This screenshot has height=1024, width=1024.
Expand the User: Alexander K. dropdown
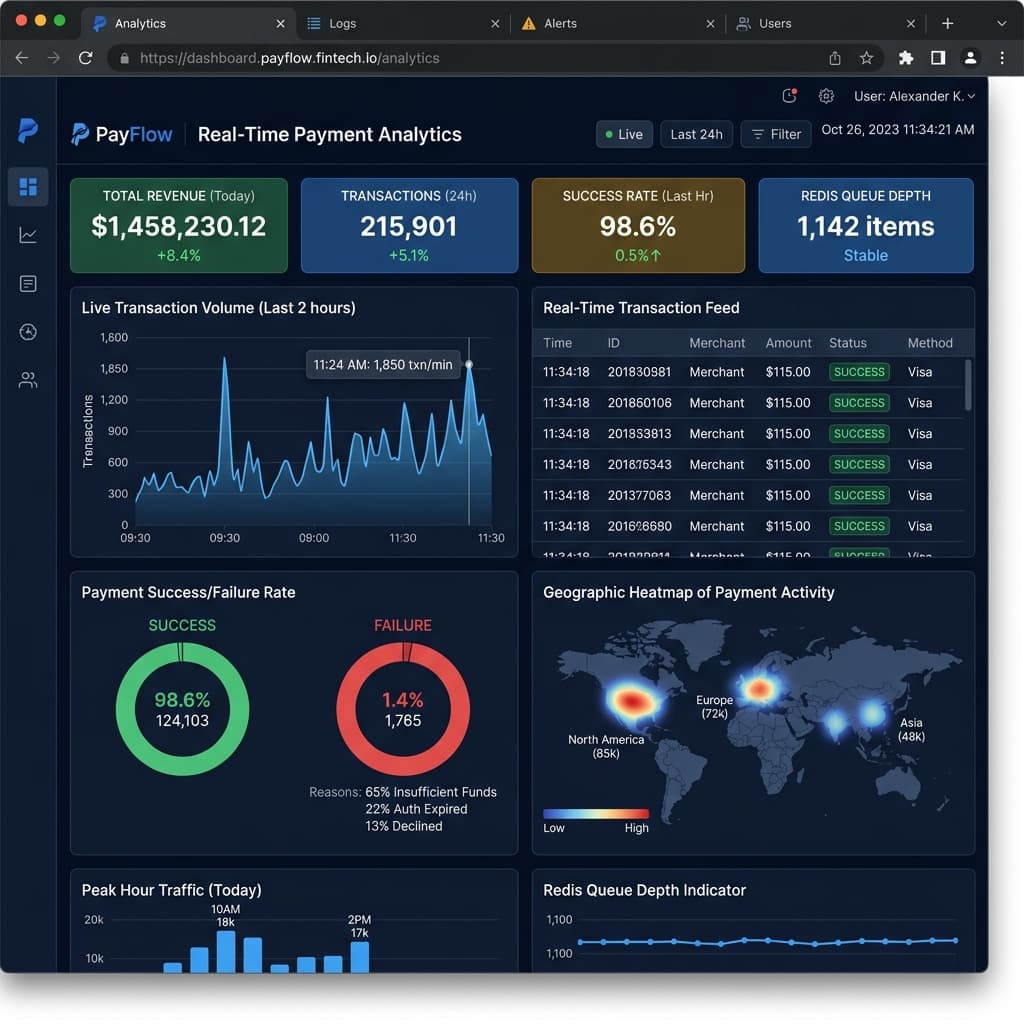pyautogui.click(x=914, y=97)
